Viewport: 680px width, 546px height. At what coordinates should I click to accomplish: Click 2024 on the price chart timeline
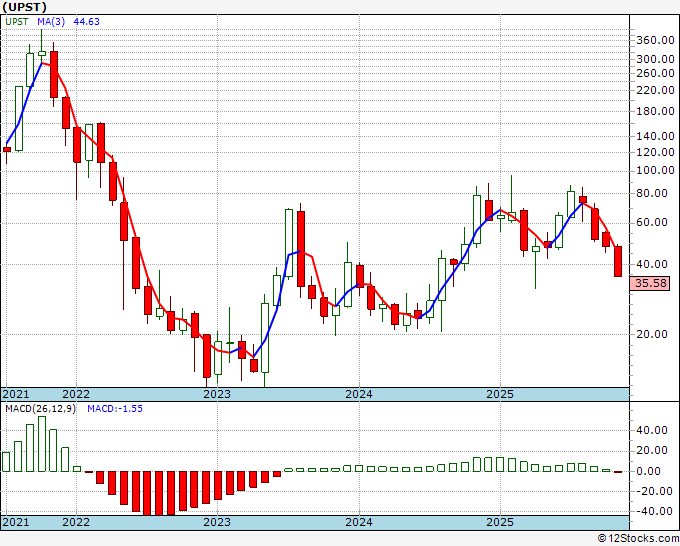359,394
